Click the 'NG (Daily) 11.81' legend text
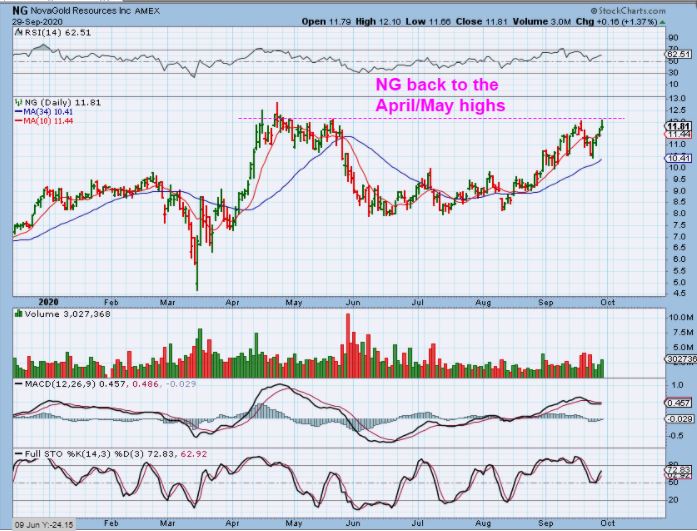Screen dimensions: 697x531 coord(63,102)
